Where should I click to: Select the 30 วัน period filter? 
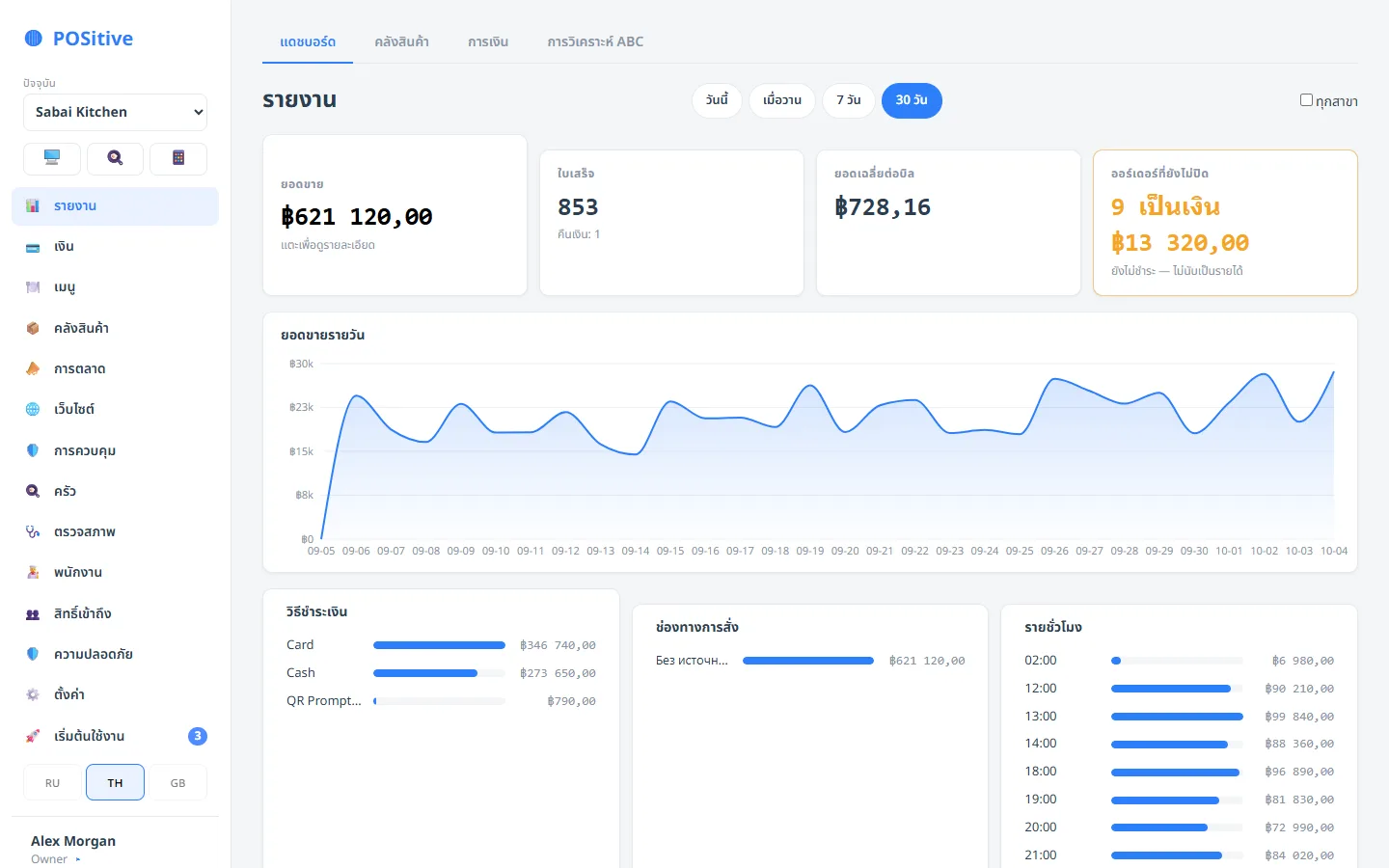coord(912,100)
